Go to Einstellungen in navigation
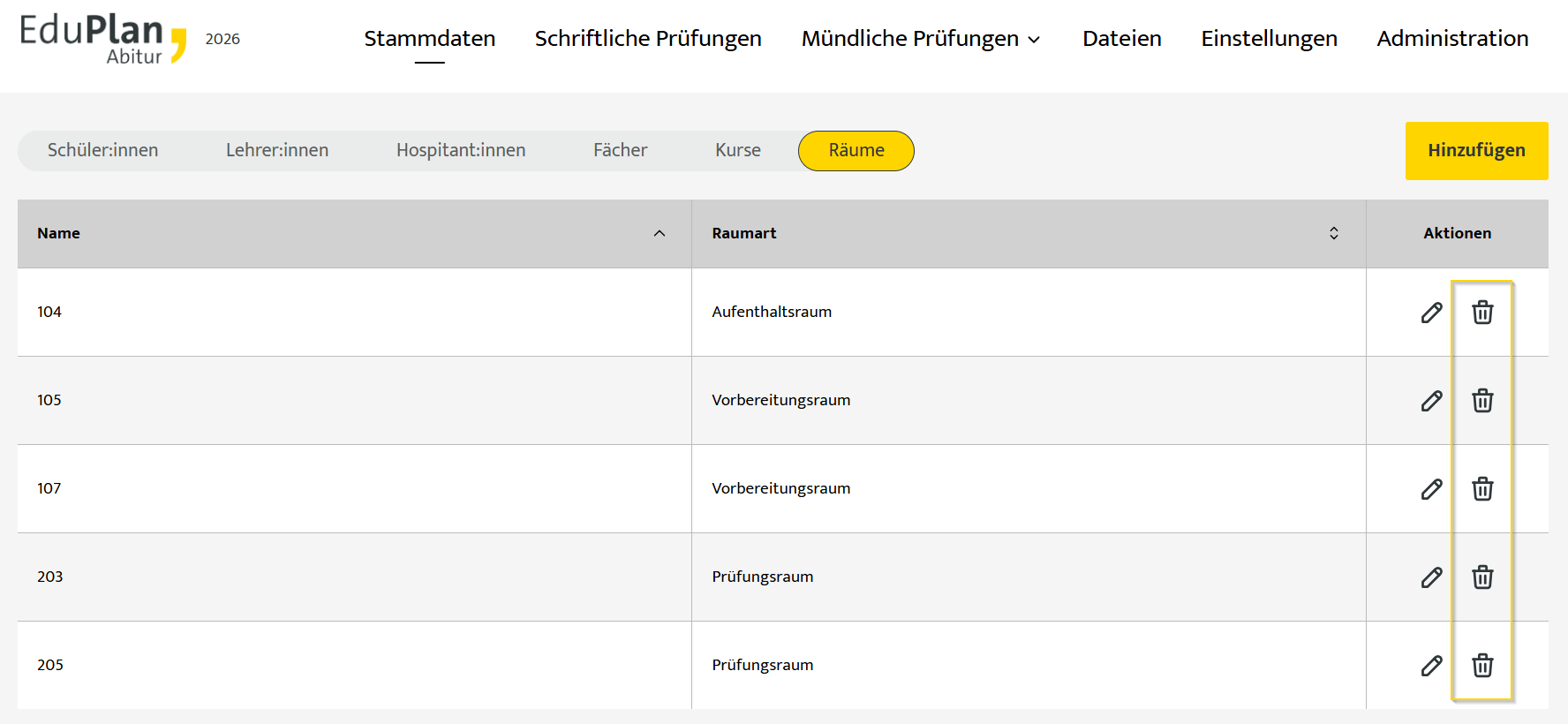 click(x=1269, y=39)
